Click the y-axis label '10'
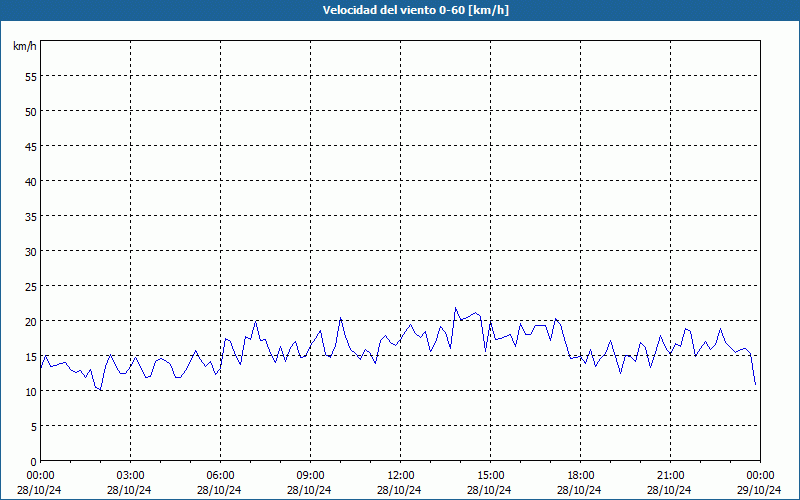The width and height of the screenshot is (800, 500). (31, 392)
